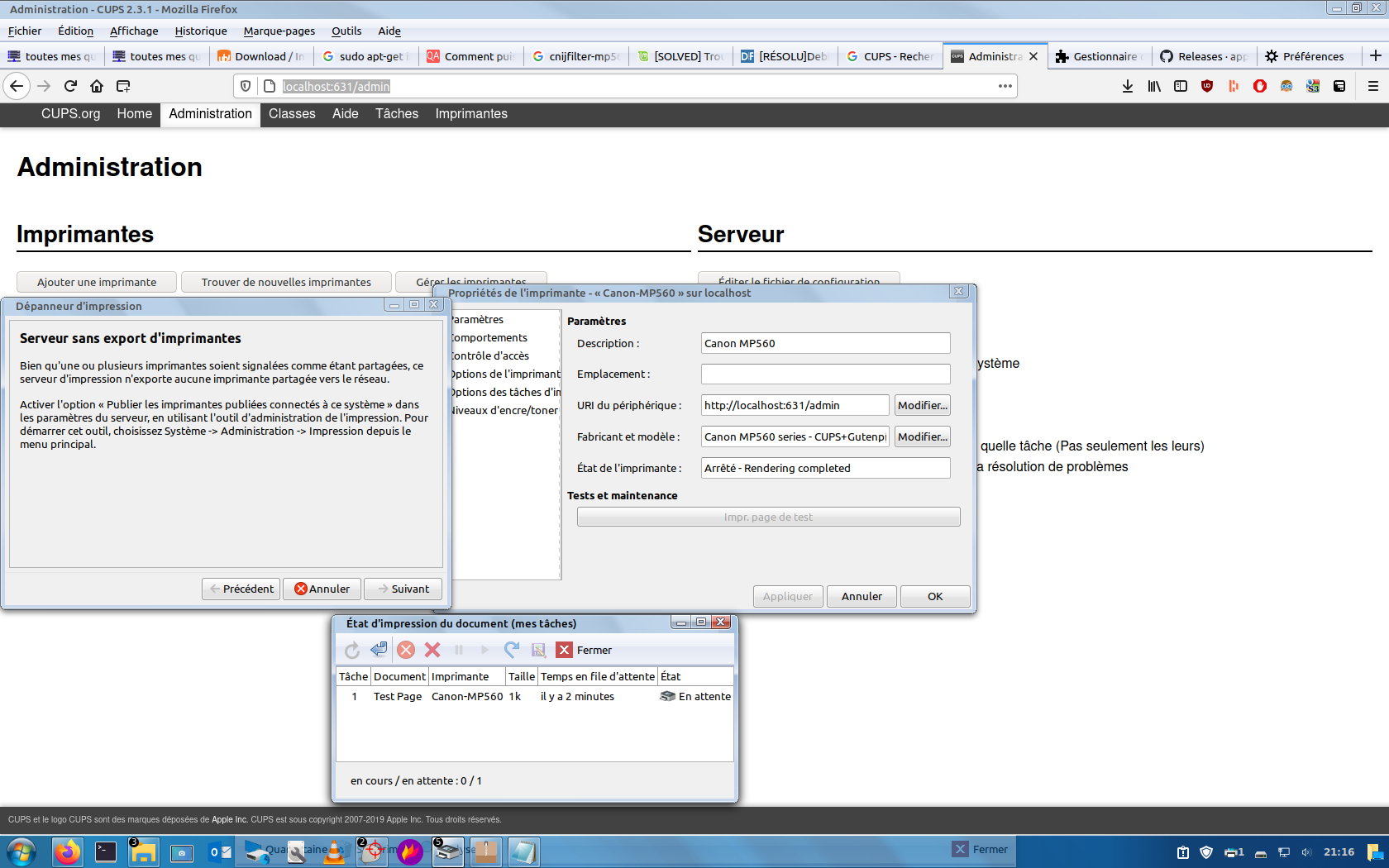This screenshot has height=868, width=1389.
Task: Click OK in printer properties dialog
Action: [x=935, y=596]
